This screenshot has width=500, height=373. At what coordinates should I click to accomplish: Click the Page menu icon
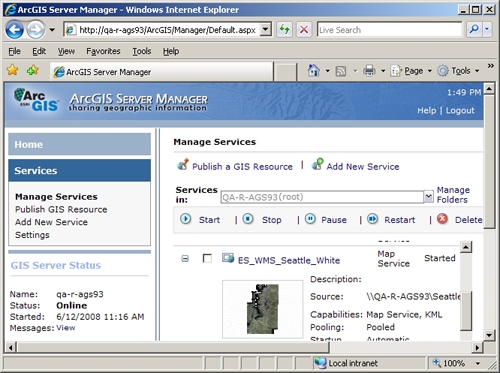point(396,71)
